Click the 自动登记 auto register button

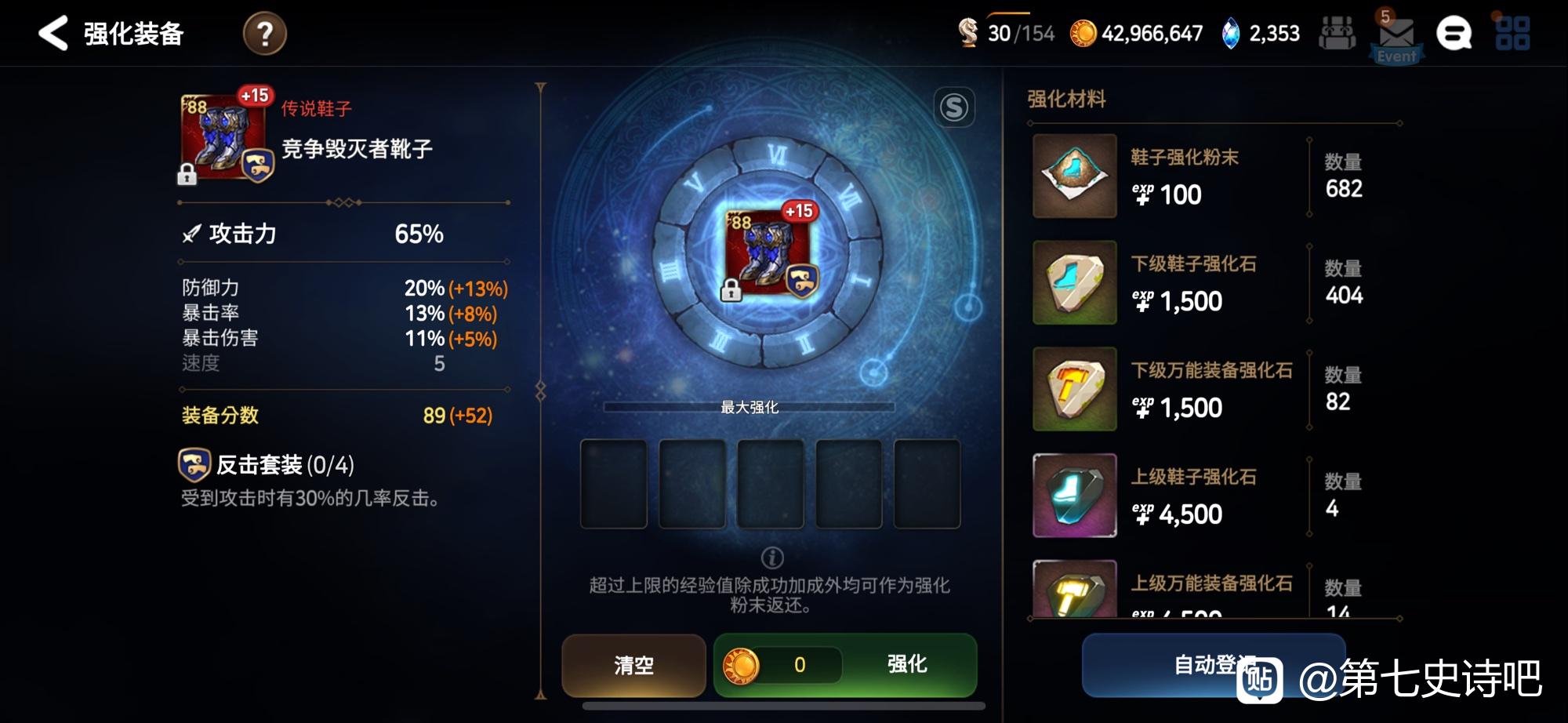pyautogui.click(x=1214, y=665)
